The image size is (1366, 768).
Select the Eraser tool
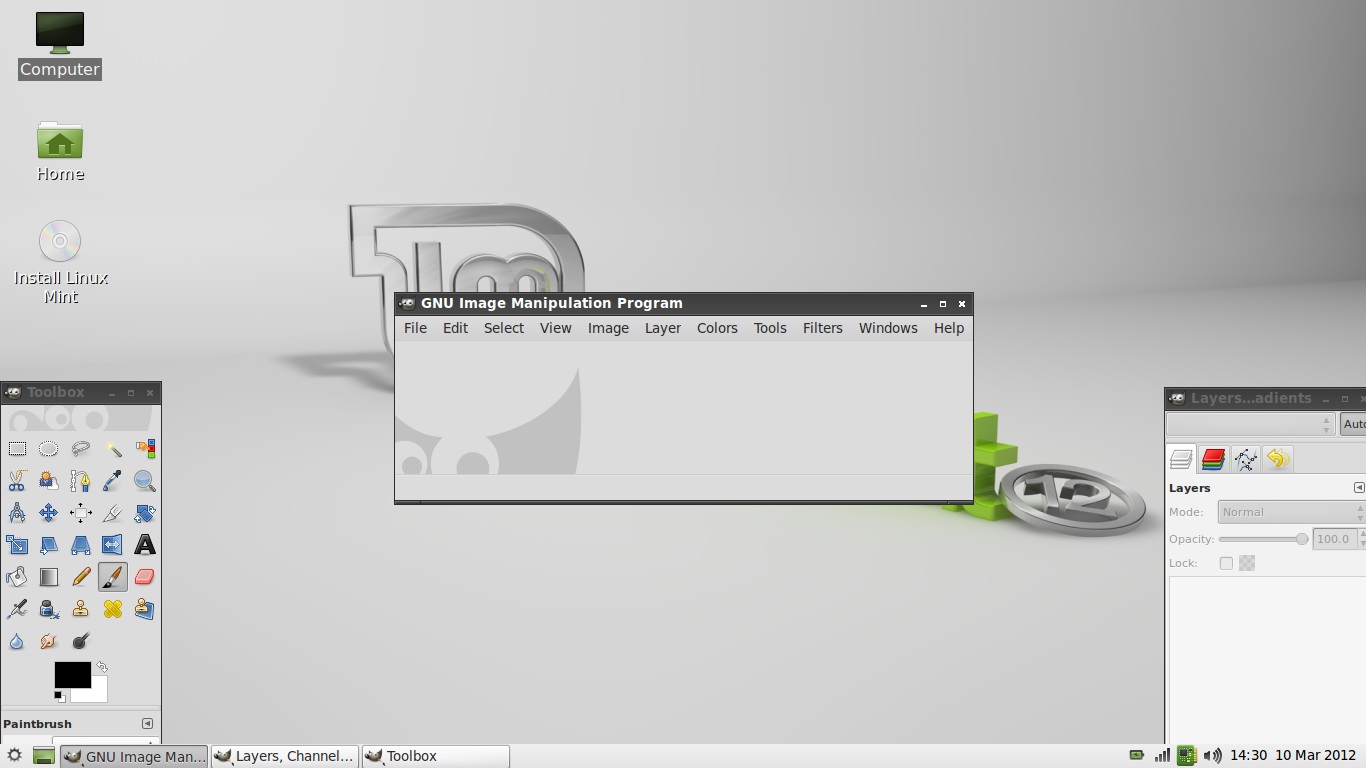(x=145, y=577)
